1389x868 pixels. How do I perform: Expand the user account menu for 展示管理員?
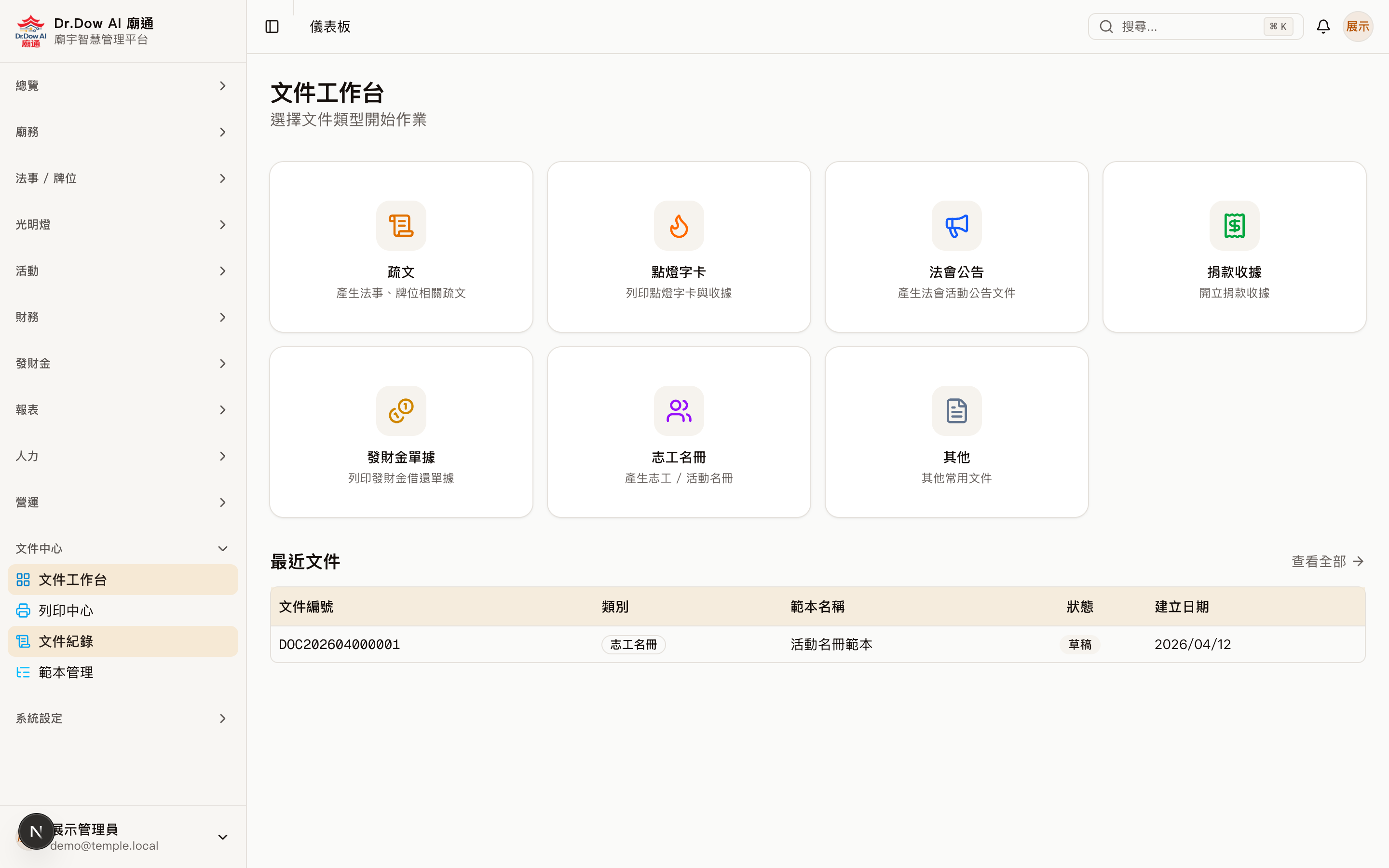(x=223, y=837)
